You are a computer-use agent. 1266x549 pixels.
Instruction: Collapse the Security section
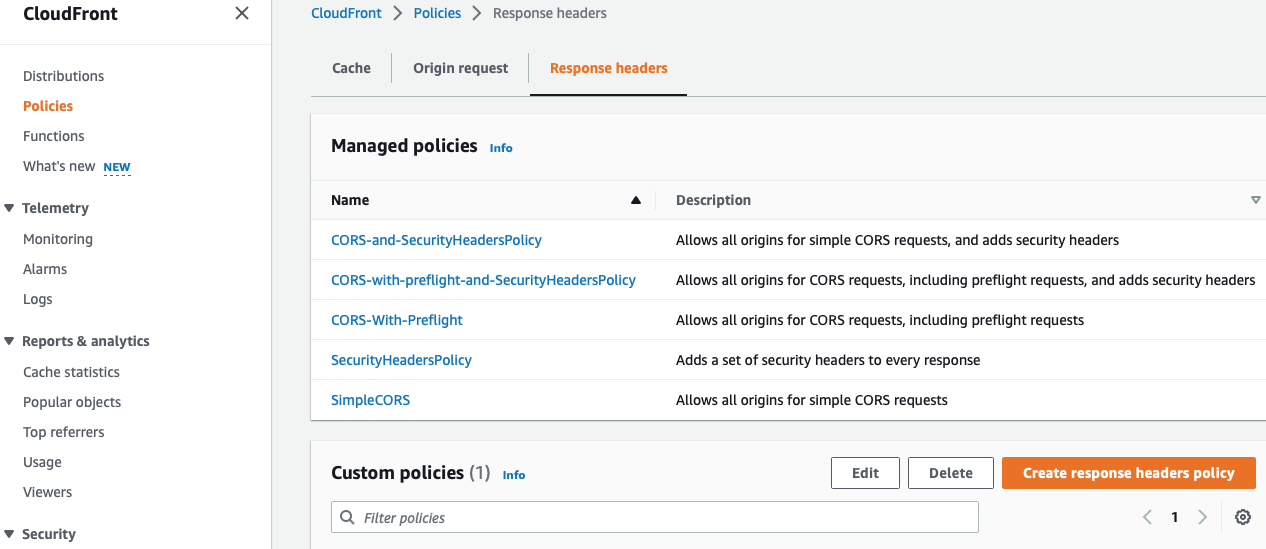click(9, 534)
